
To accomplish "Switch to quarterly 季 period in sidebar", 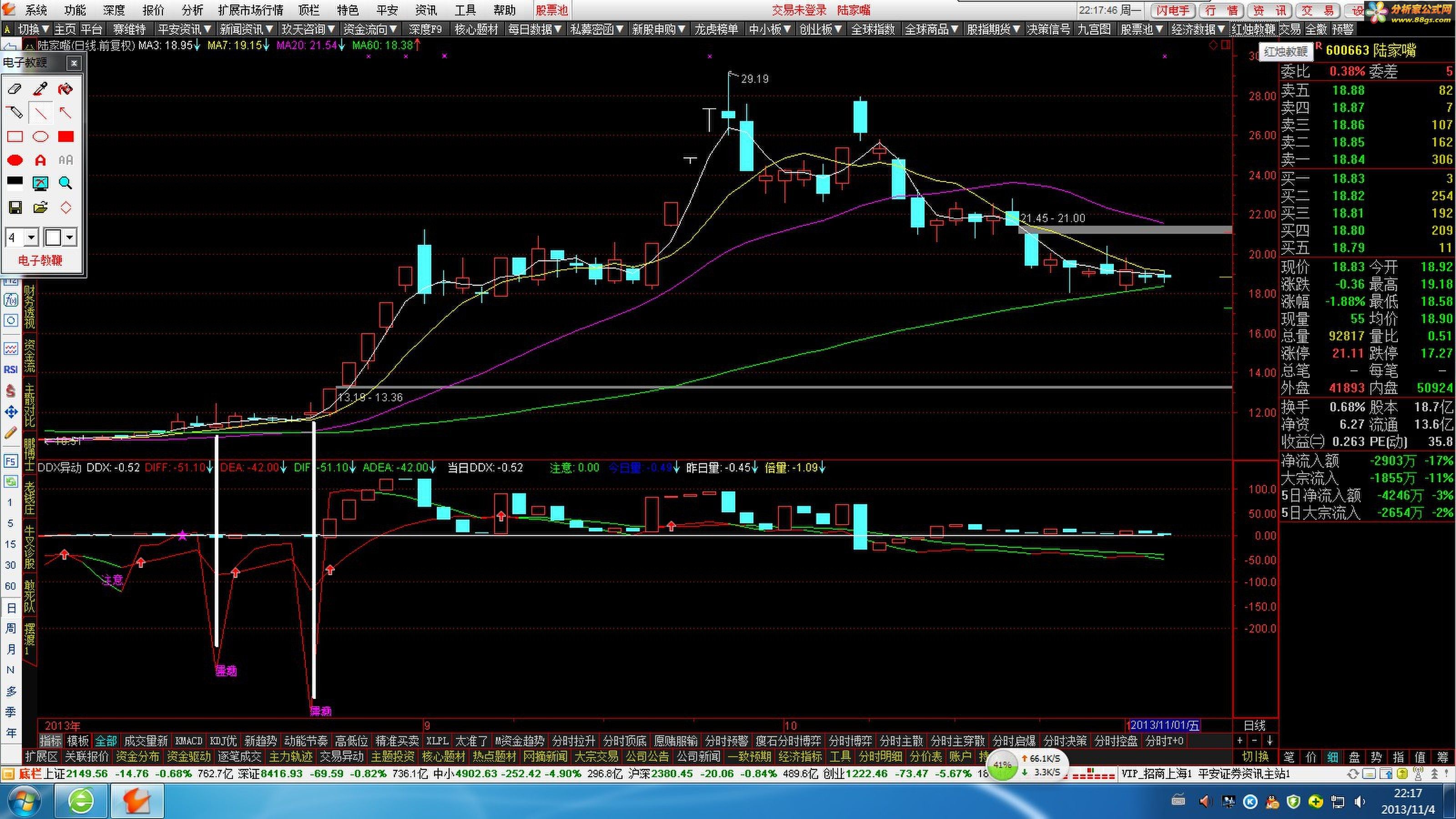I will 11,712.
